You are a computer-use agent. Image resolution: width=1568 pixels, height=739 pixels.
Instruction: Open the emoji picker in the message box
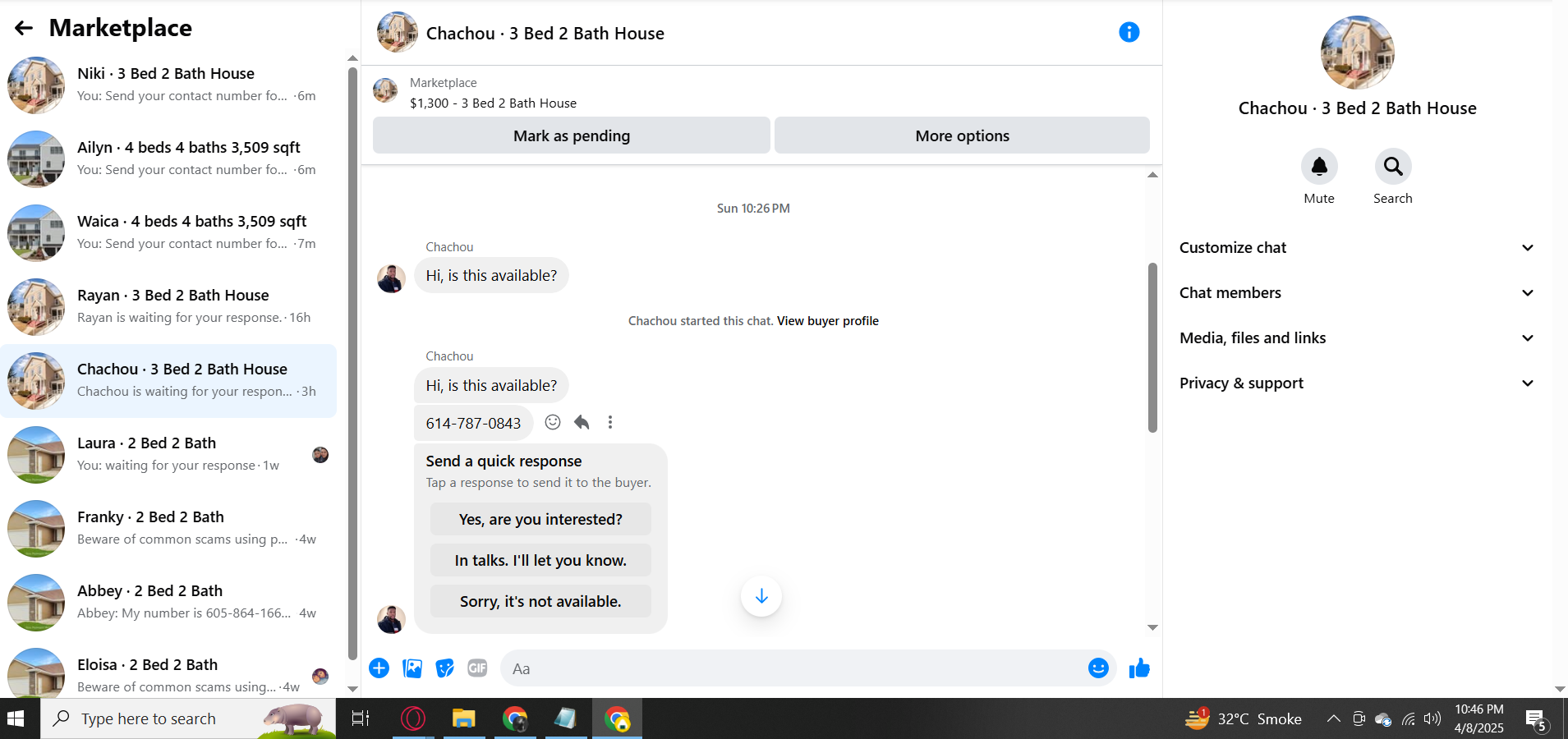tap(1098, 668)
